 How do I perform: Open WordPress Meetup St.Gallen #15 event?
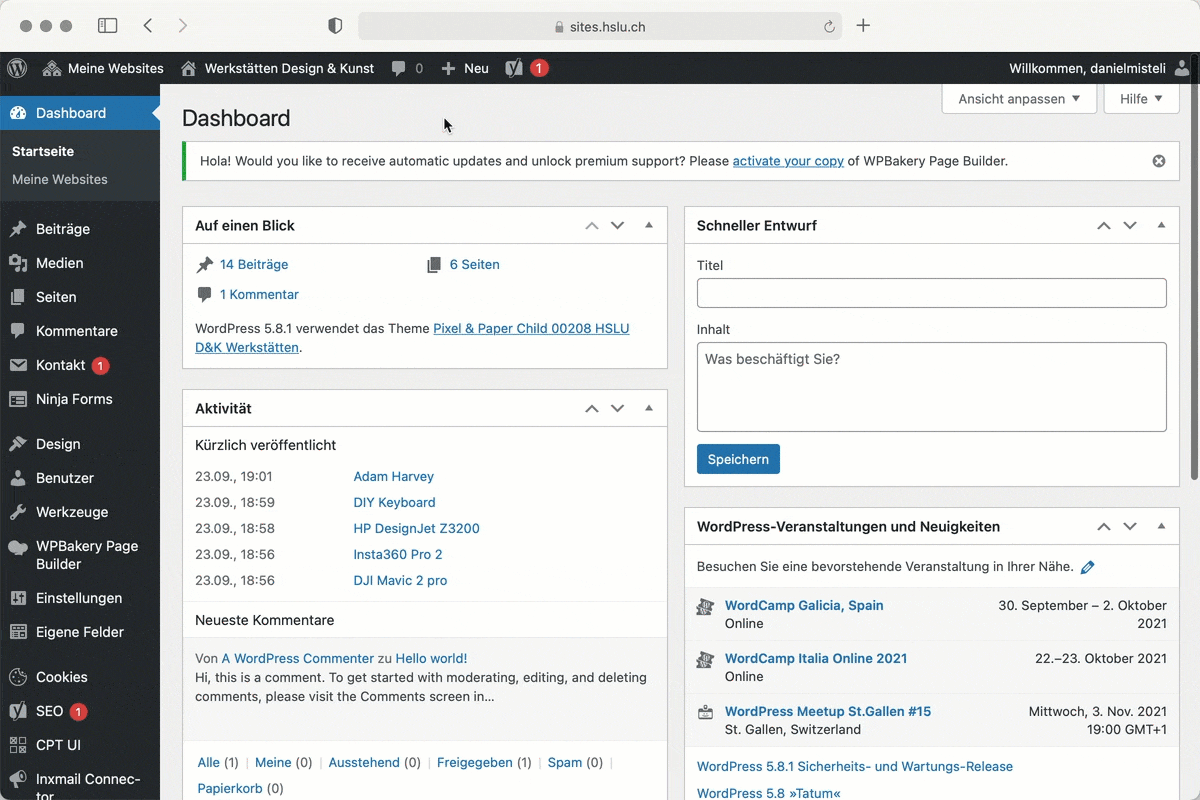[828, 712]
